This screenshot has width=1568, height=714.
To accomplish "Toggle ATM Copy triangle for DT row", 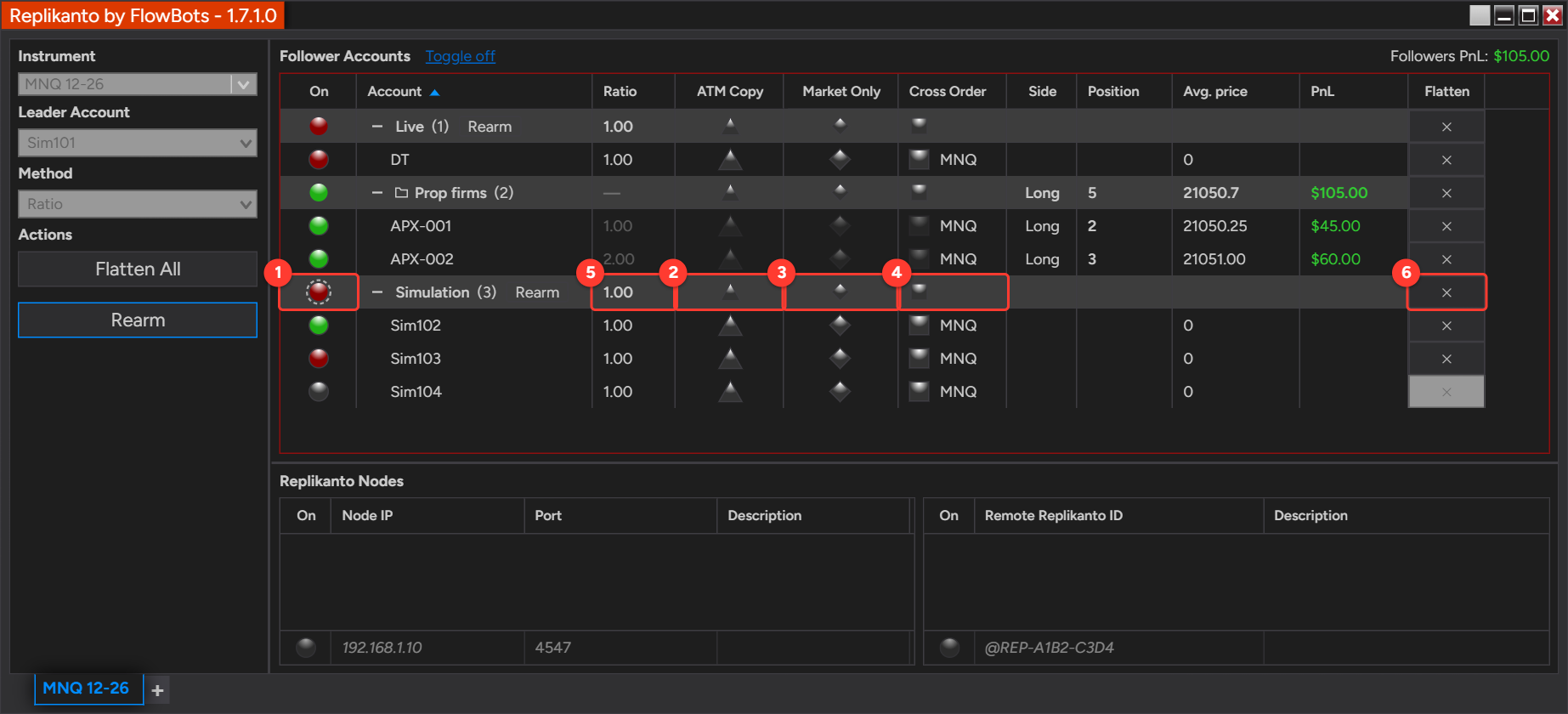I will (730, 159).
